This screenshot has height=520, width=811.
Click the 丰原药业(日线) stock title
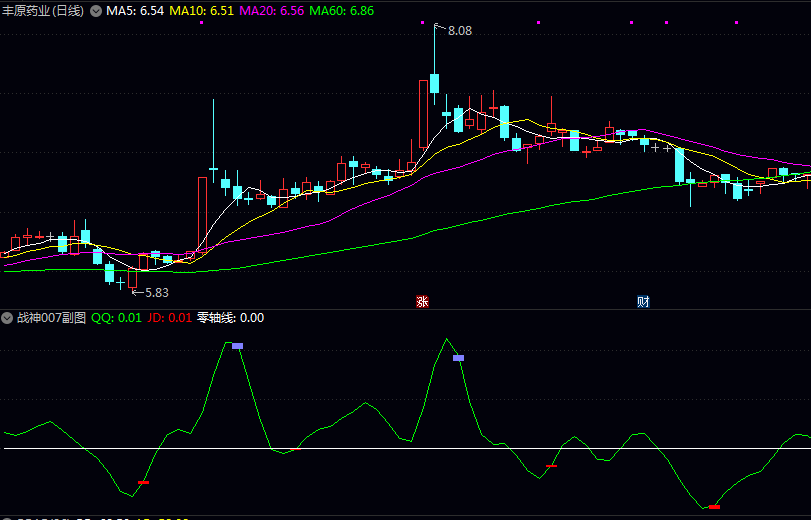coord(43,11)
